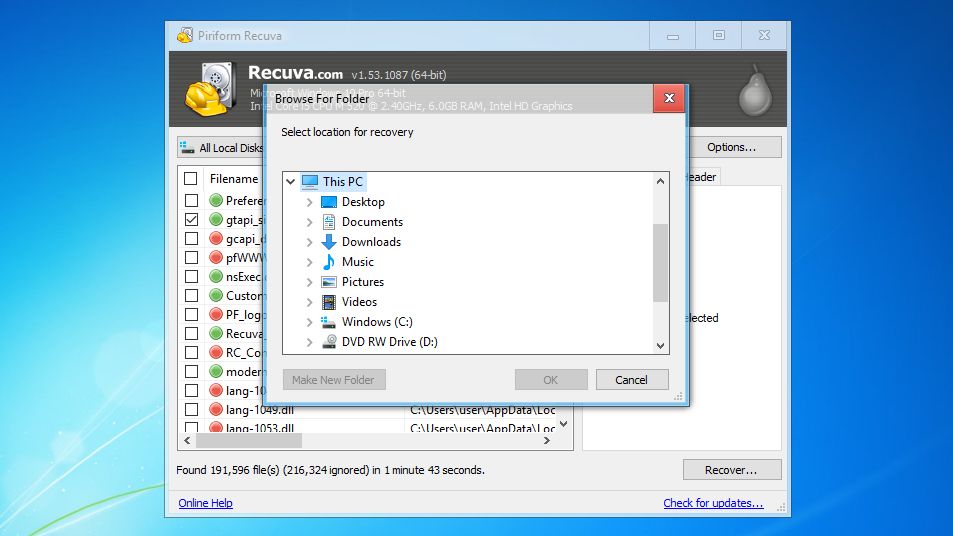Click the Recover... button

click(732, 470)
